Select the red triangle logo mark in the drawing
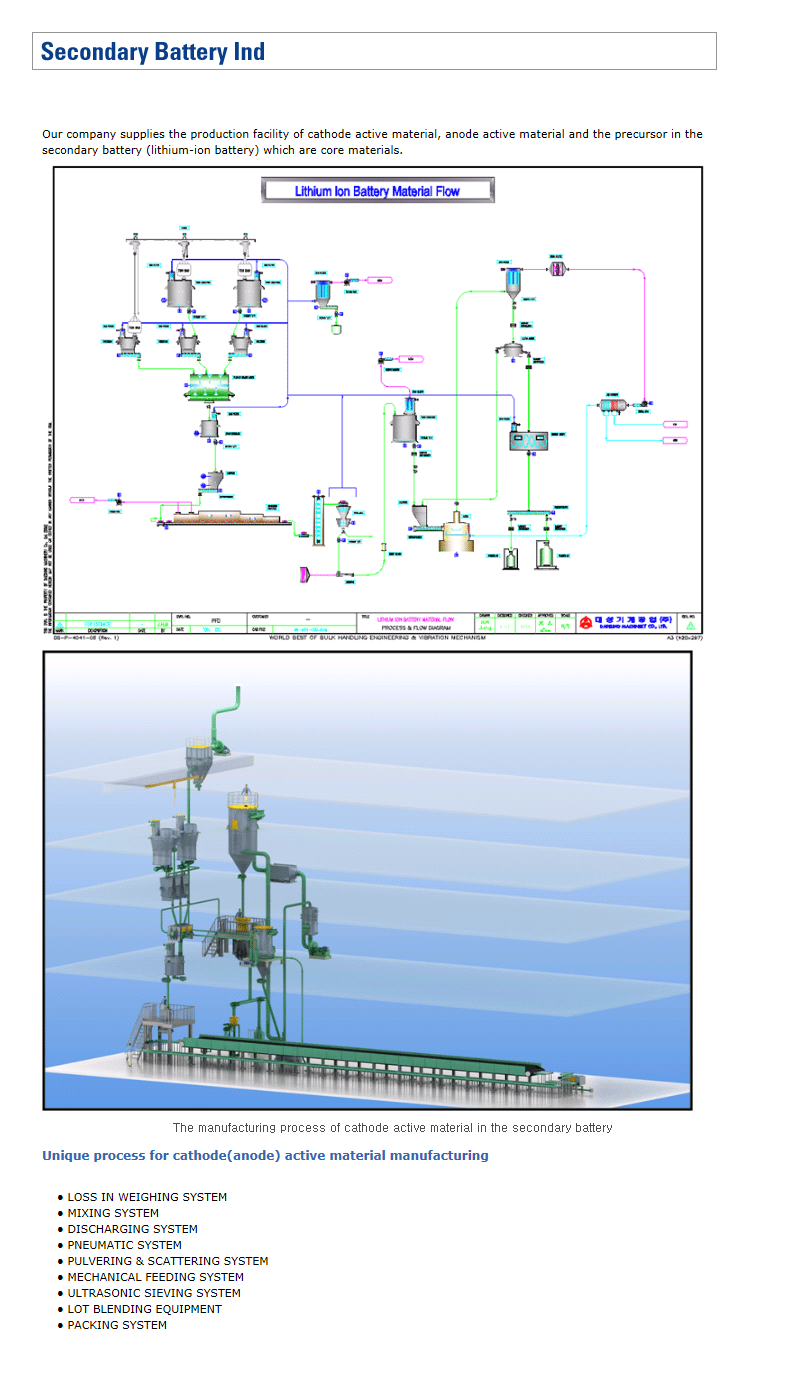This screenshot has width=808, height=1377. (x=586, y=622)
